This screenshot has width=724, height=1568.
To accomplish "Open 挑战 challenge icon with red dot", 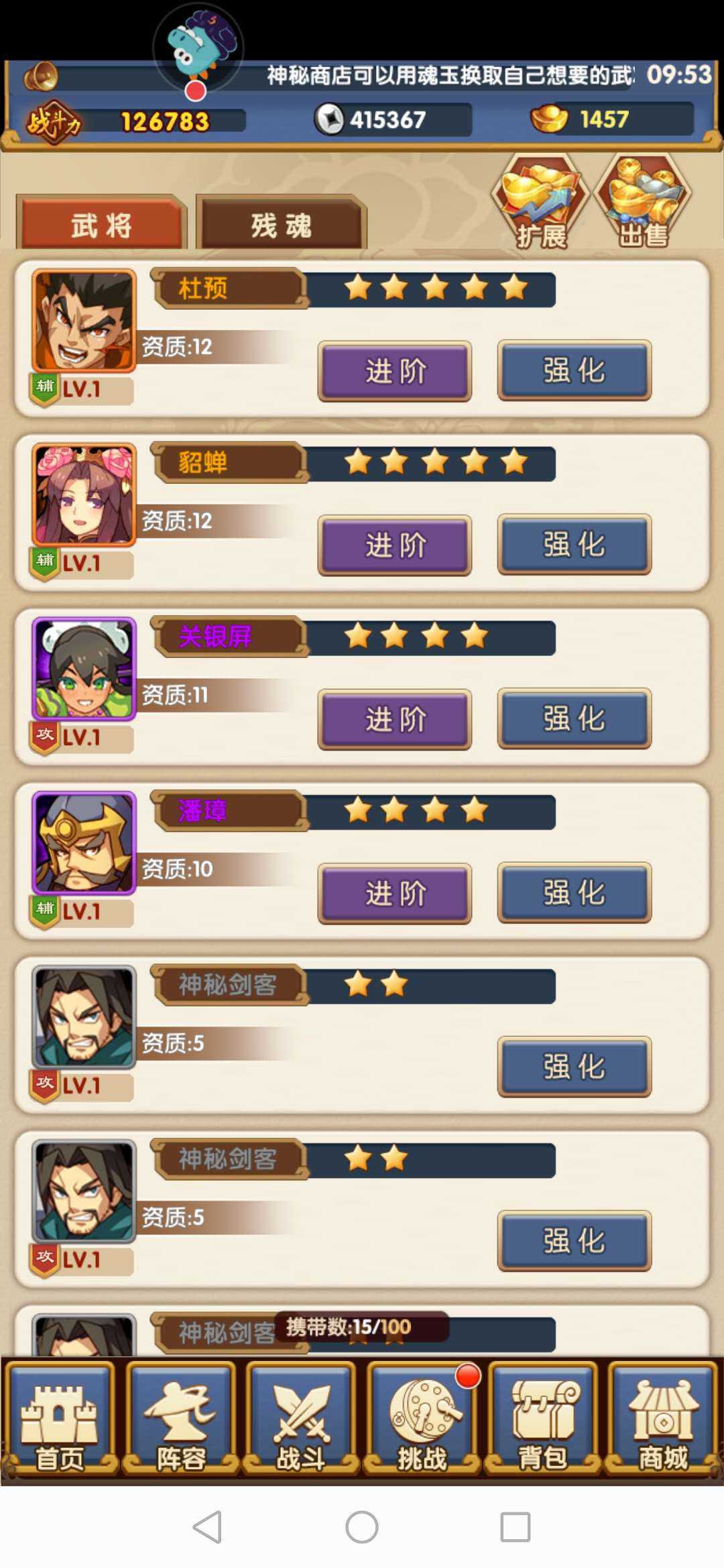I will [x=422, y=1418].
